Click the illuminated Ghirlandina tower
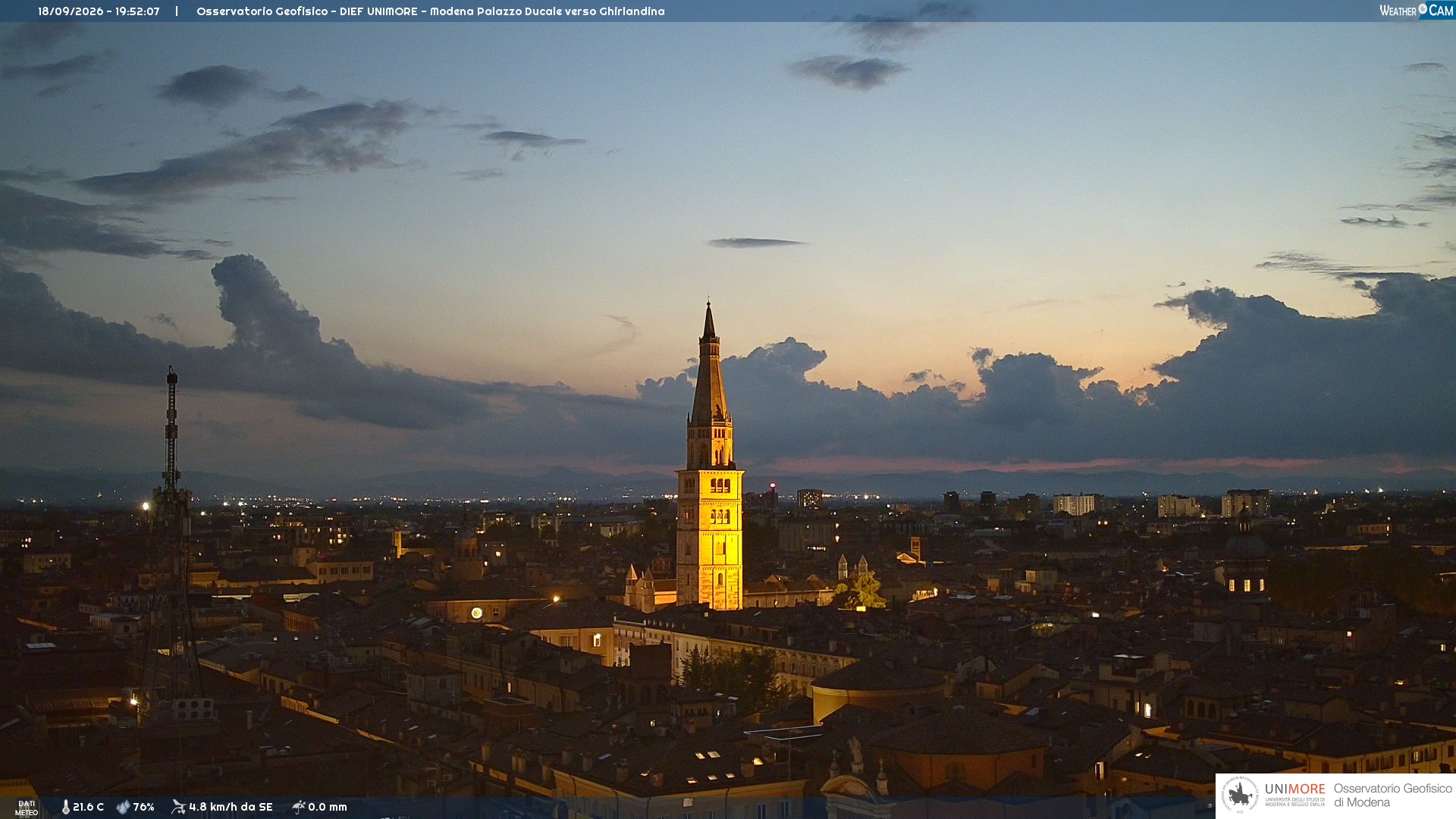The height and width of the screenshot is (819, 1456). 710,463
